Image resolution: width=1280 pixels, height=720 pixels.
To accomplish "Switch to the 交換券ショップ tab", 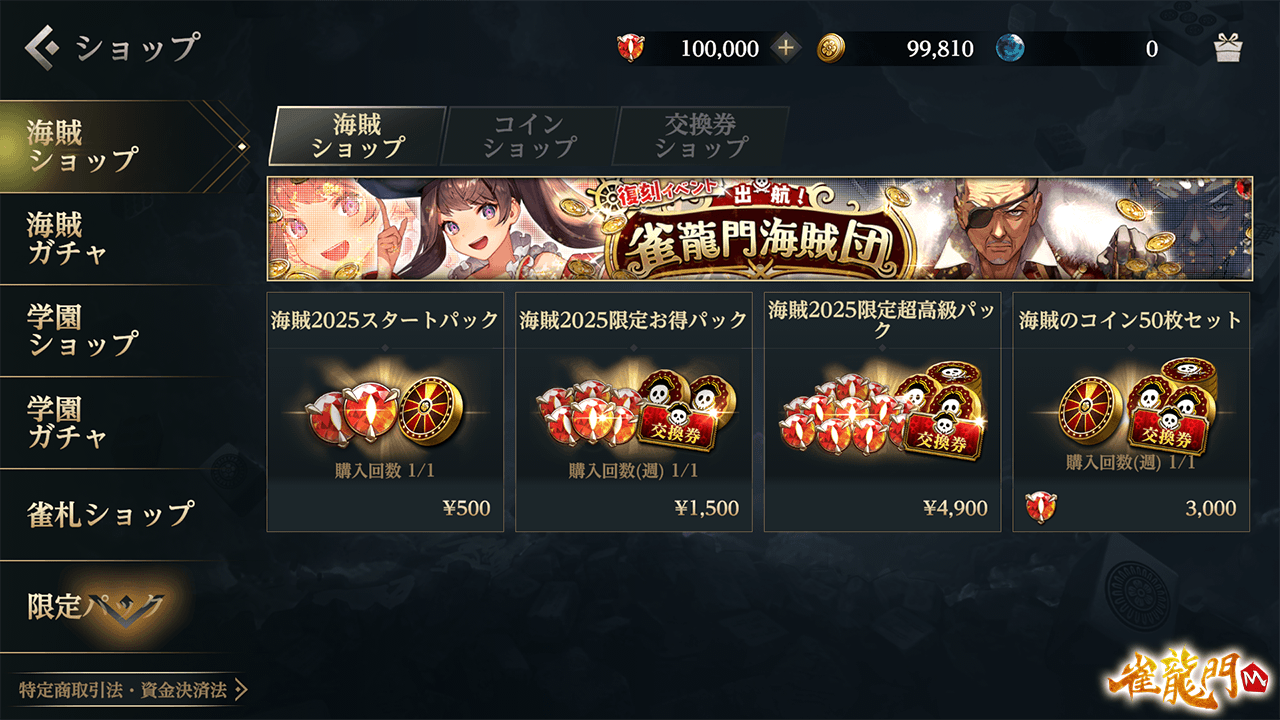I will click(x=701, y=136).
